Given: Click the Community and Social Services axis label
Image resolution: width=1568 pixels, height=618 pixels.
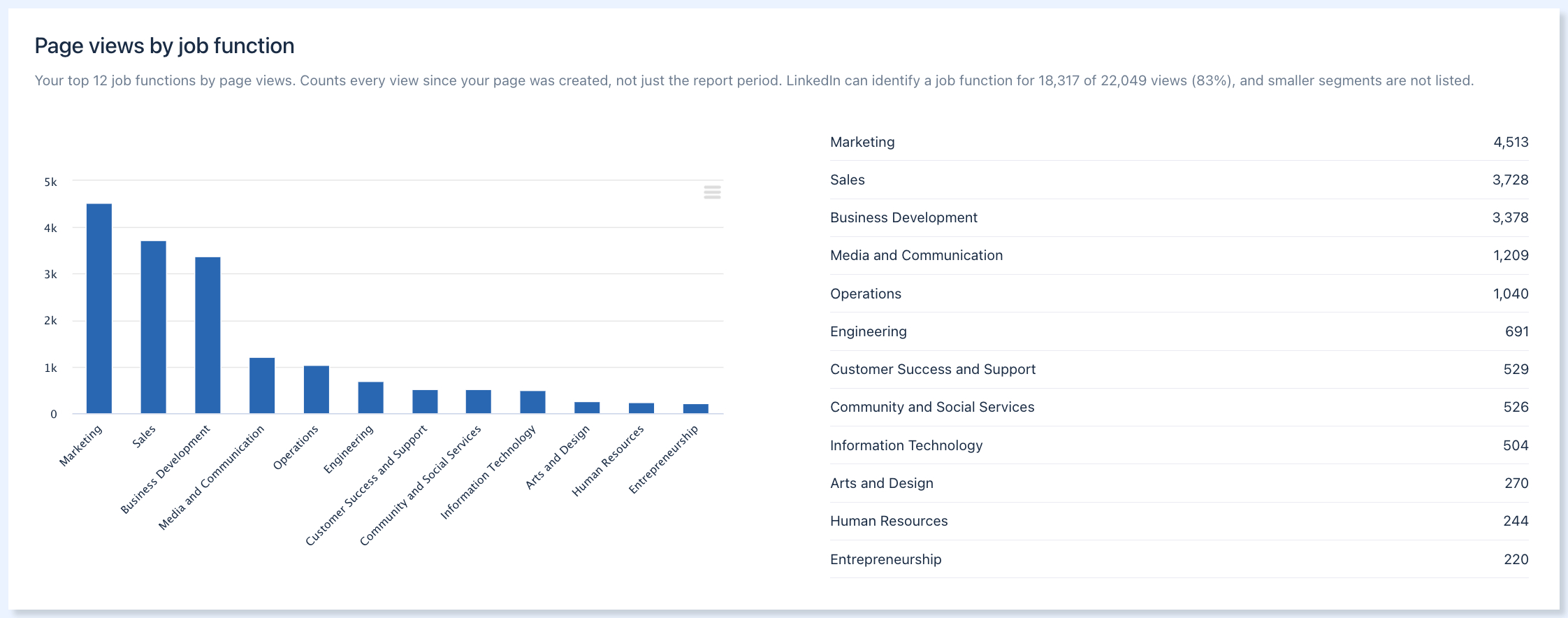Looking at the screenshot, I should click(421, 485).
